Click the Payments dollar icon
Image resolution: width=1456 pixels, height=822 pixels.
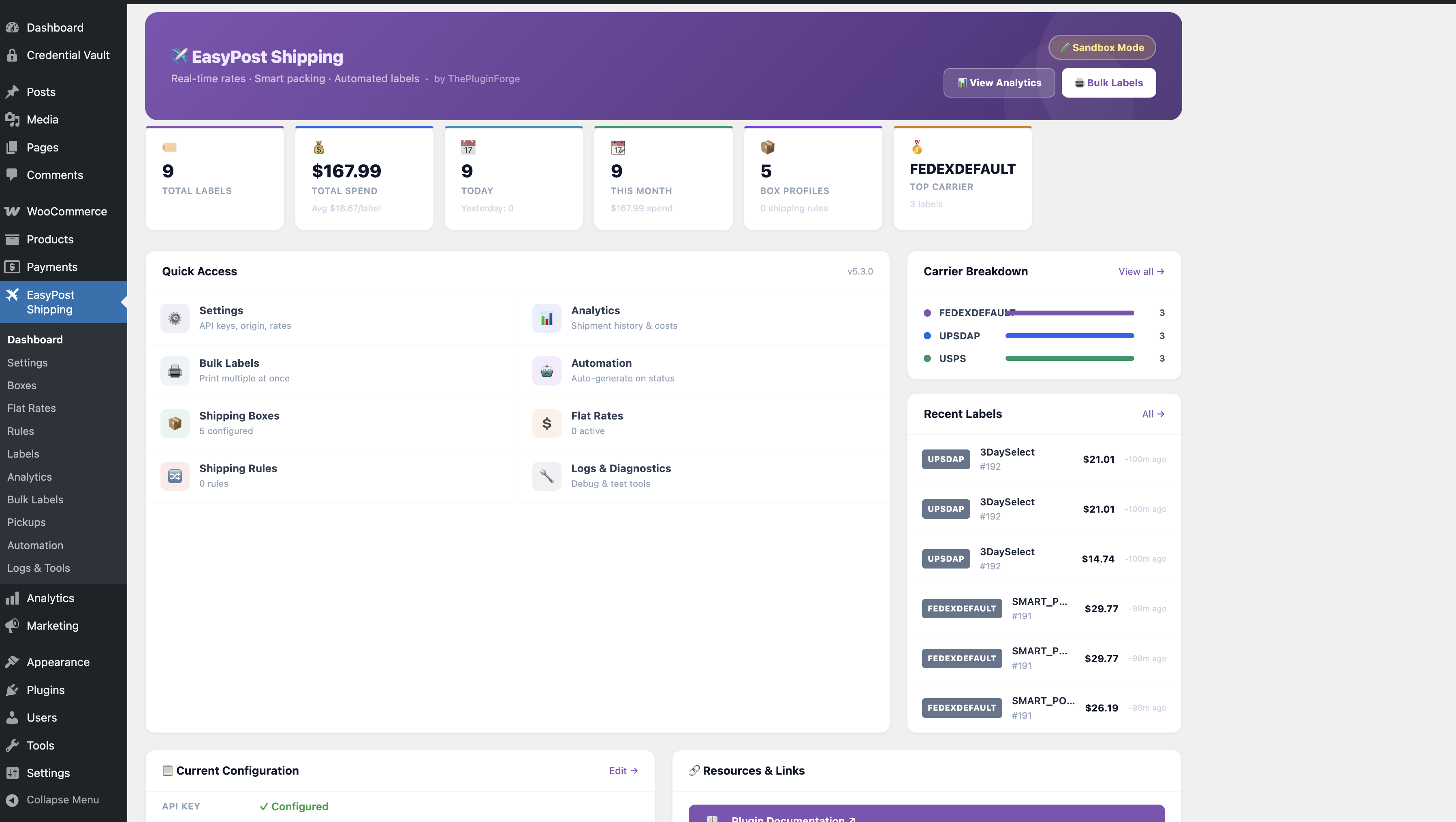13,267
